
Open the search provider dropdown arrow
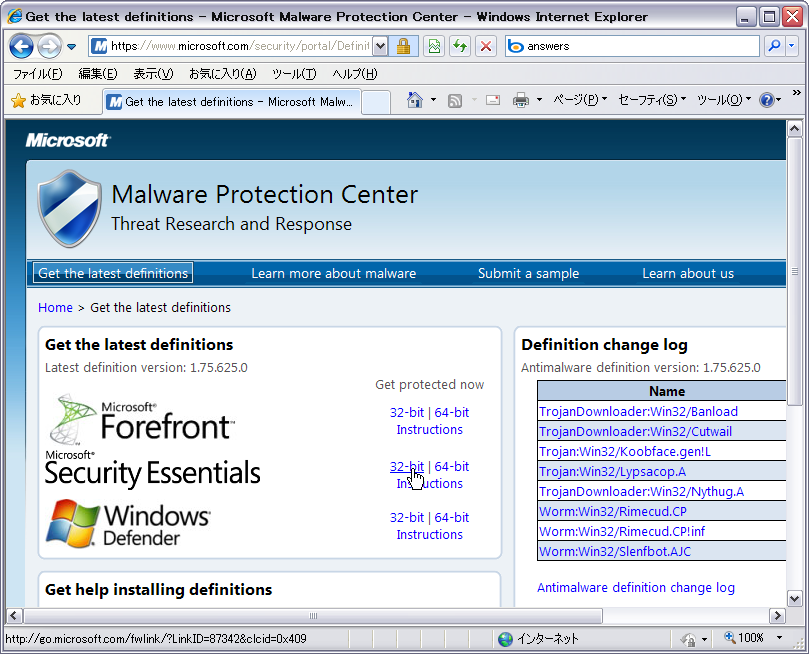pyautogui.click(x=792, y=46)
